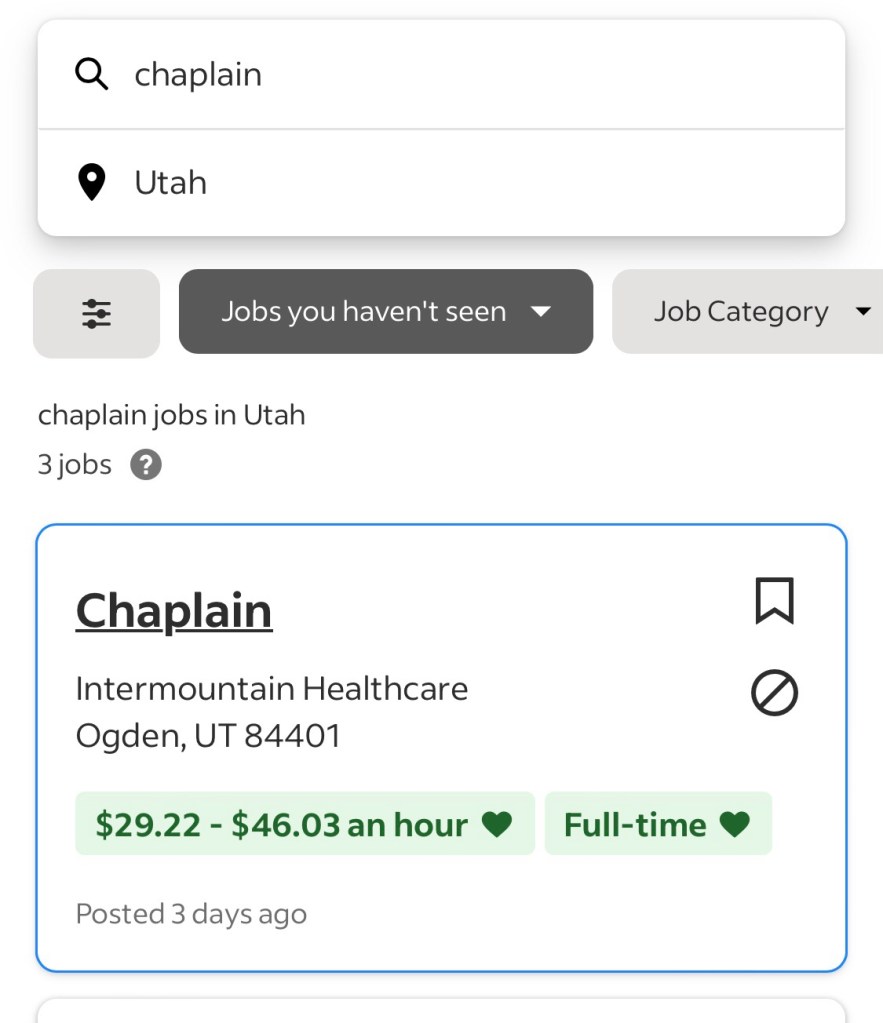
Task: Click the arrow on "Jobs you haven't seen"
Action: click(541, 312)
